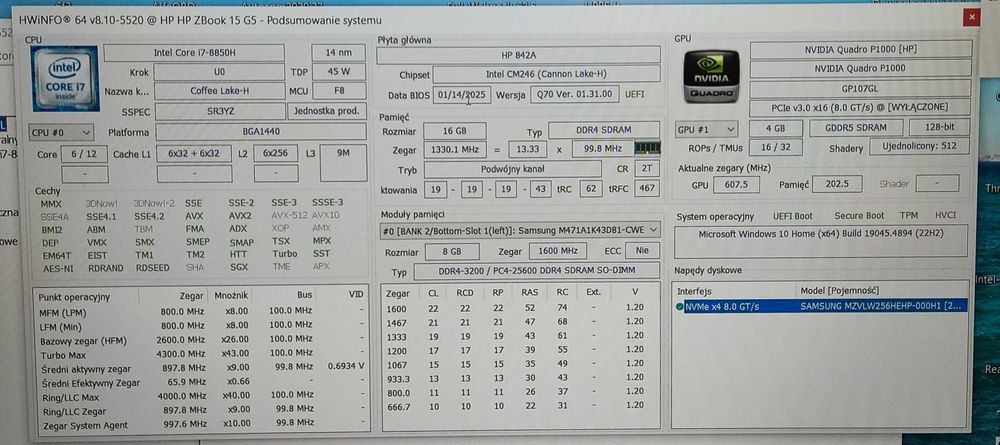Image resolution: width=1000 pixels, height=445 pixels.
Task: Click the 2T command rate field
Action: [x=647, y=170]
